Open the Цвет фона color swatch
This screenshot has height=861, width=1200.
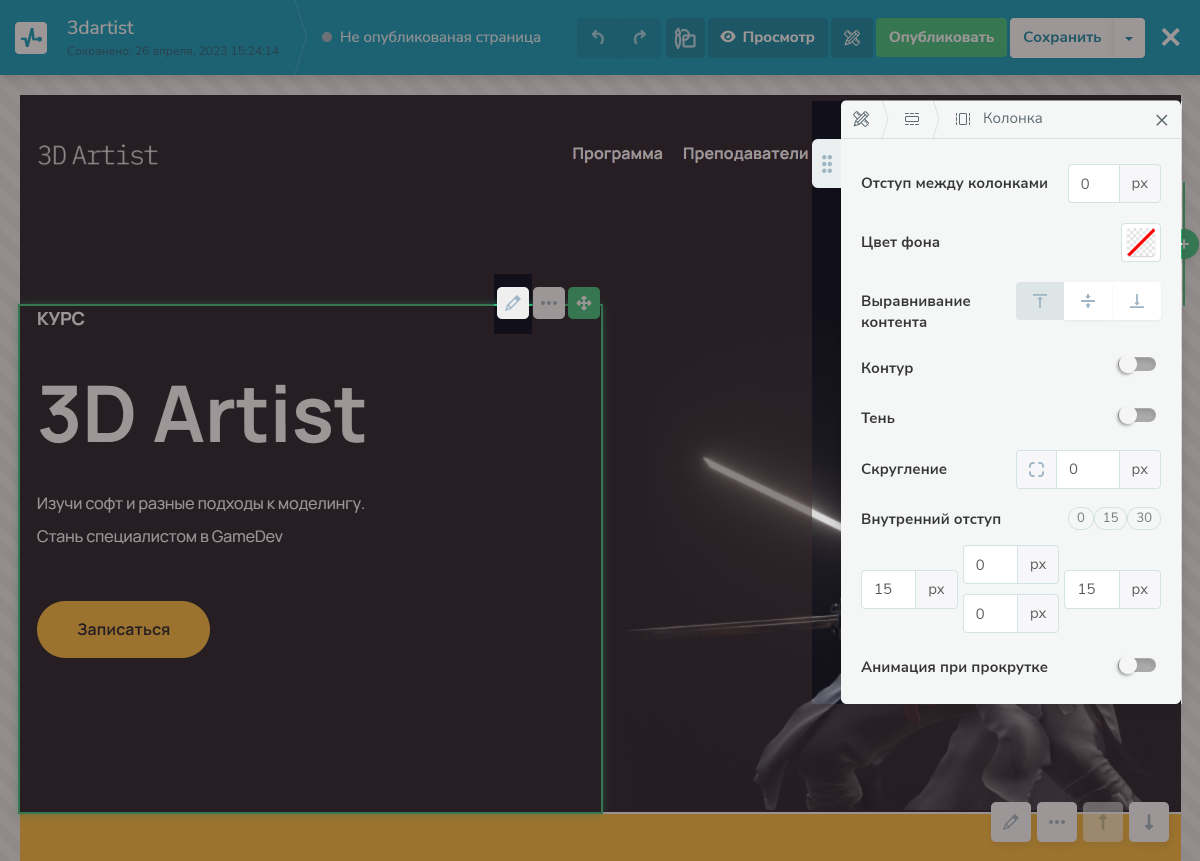click(1141, 242)
